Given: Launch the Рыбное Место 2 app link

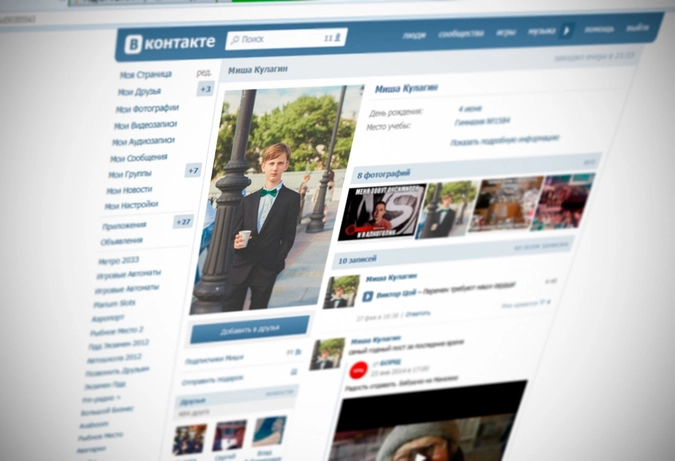Looking at the screenshot, I should coord(116,331).
